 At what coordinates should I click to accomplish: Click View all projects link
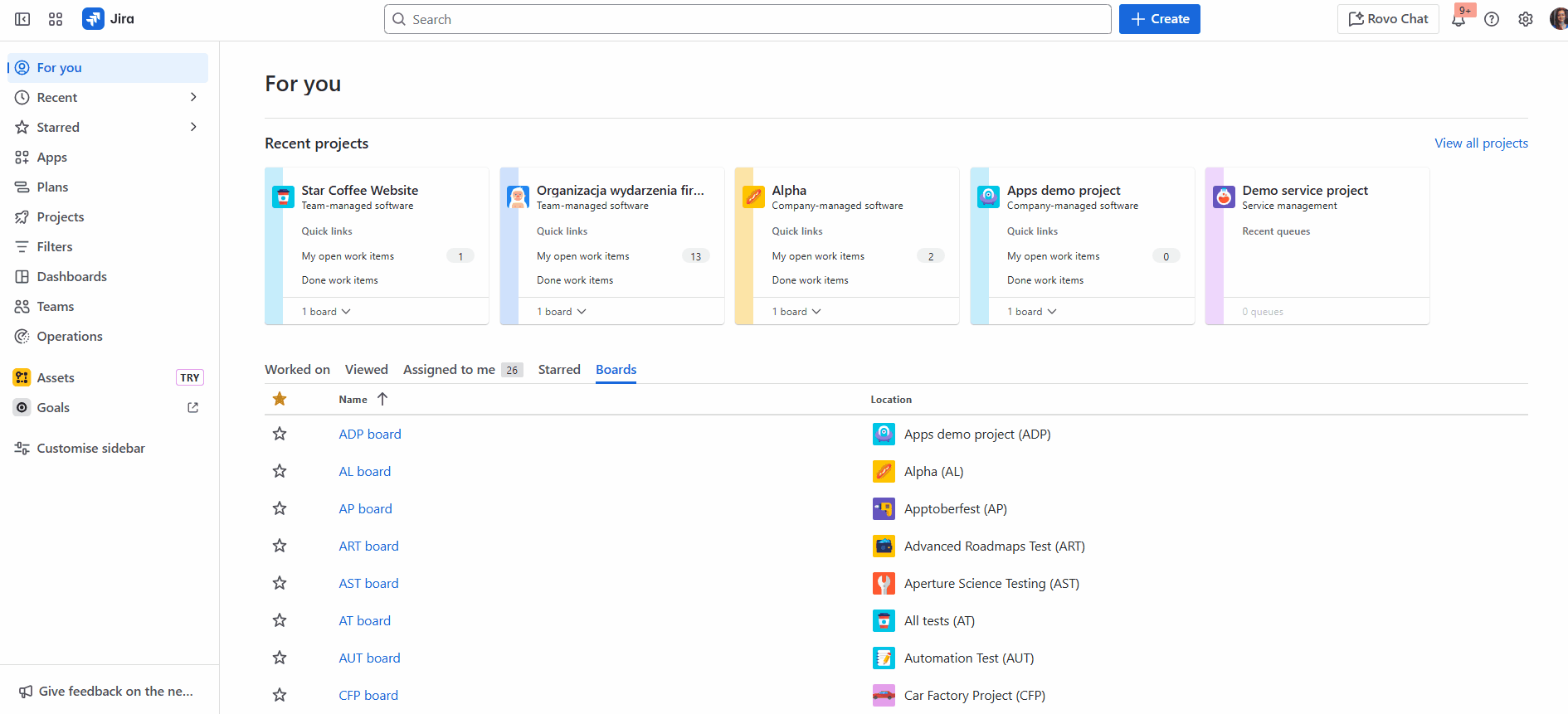click(x=1481, y=143)
